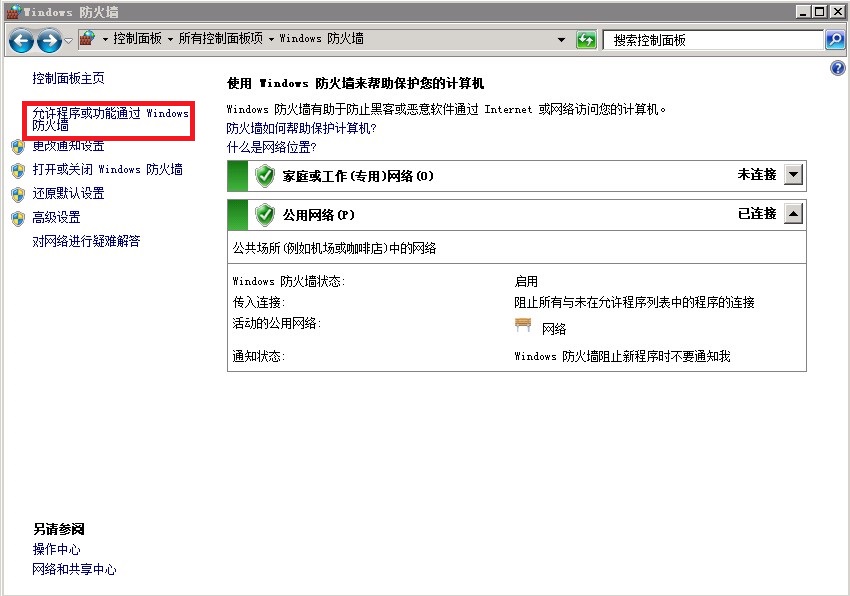Open 允许程序或功能通过 Windows 防火墙 link
The image size is (850, 596).
110,120
